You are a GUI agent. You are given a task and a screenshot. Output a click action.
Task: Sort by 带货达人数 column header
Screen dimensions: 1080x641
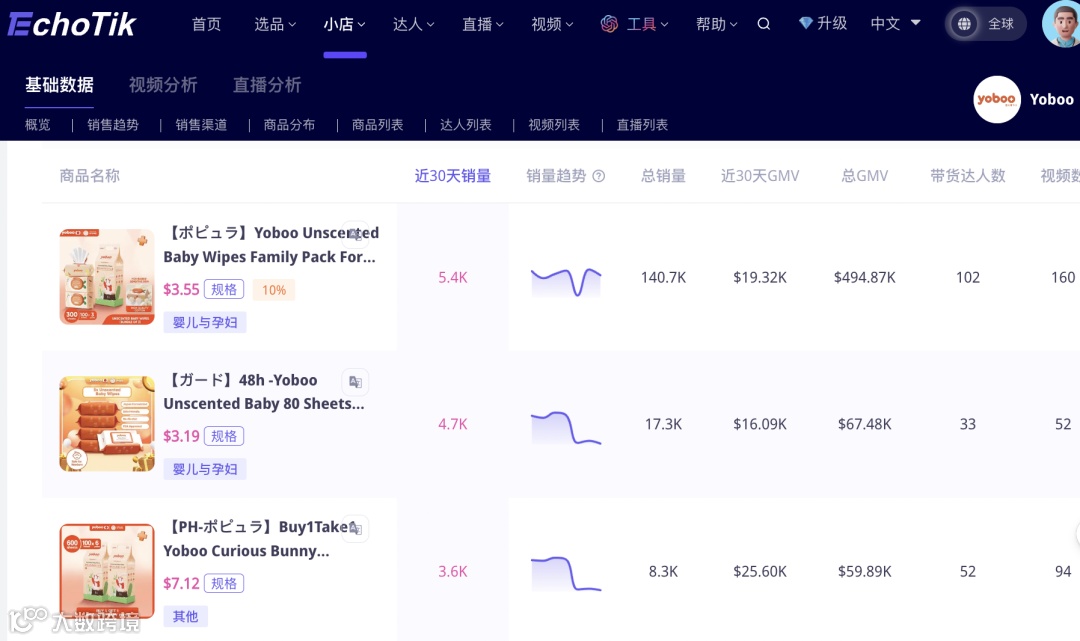[x=968, y=176]
